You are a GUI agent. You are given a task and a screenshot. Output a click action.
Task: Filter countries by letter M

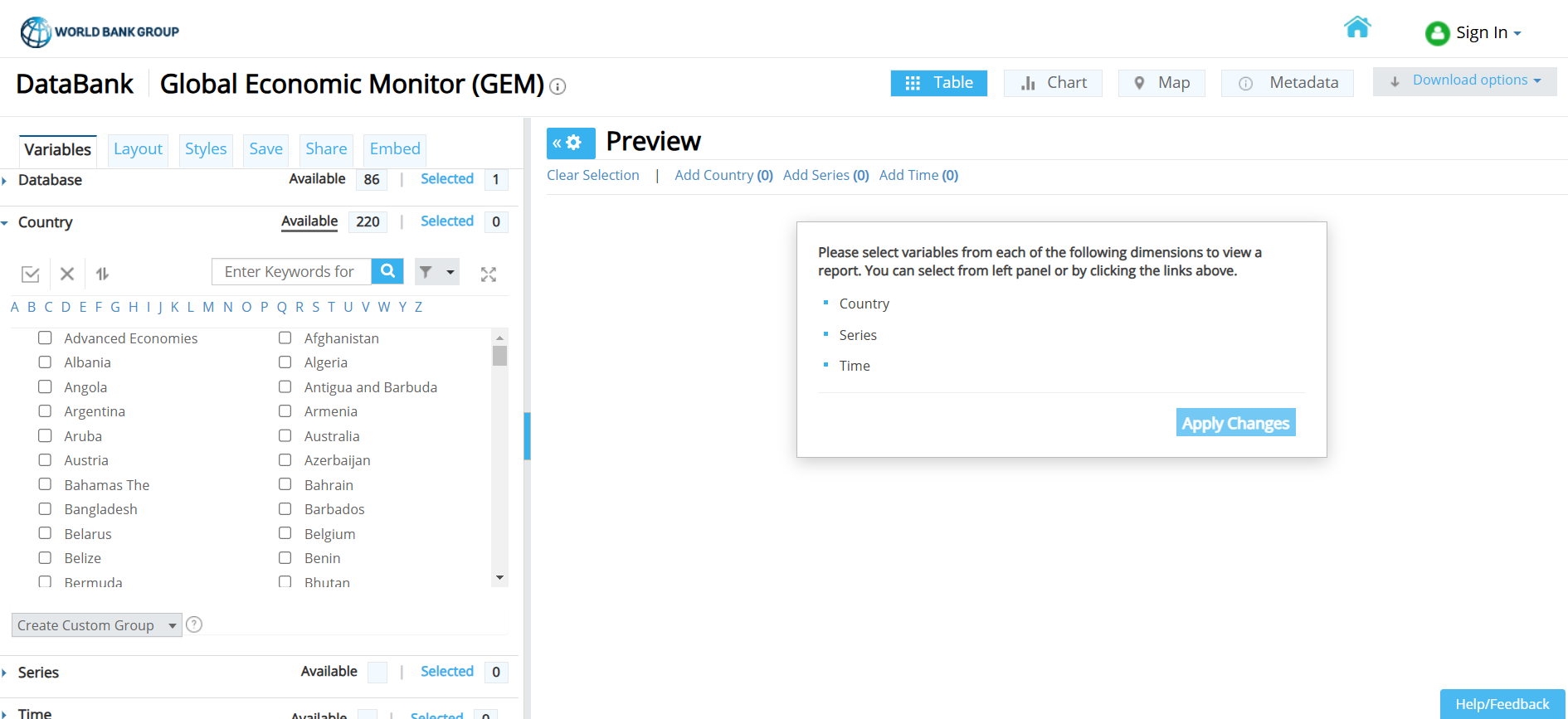(x=208, y=307)
